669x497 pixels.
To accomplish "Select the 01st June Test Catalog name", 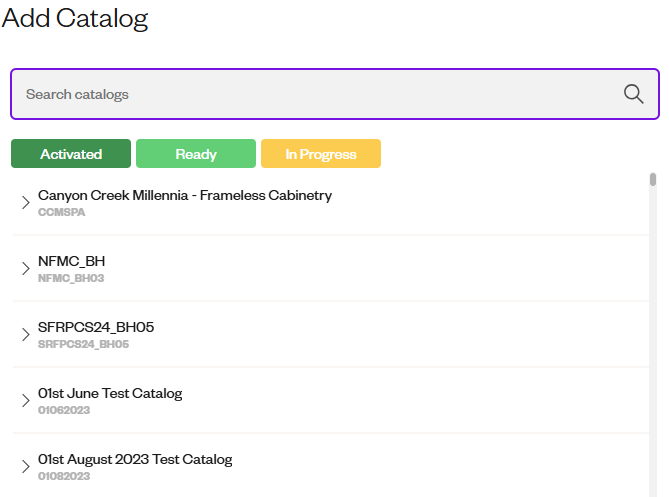I will pyautogui.click(x=110, y=393).
